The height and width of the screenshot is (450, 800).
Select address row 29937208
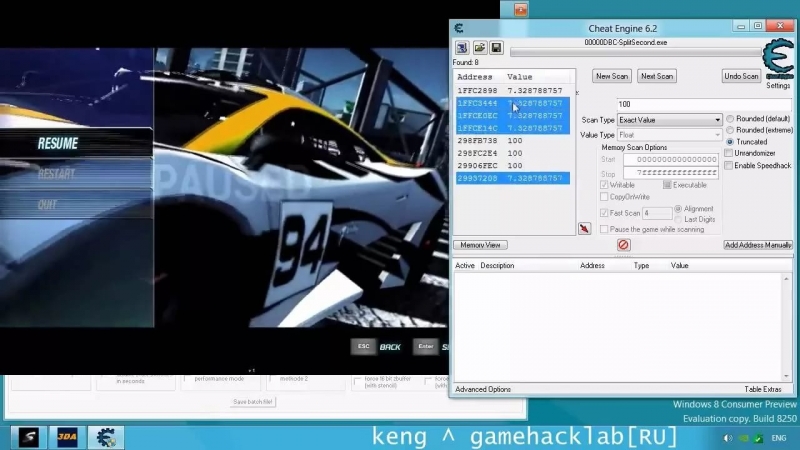click(x=513, y=178)
